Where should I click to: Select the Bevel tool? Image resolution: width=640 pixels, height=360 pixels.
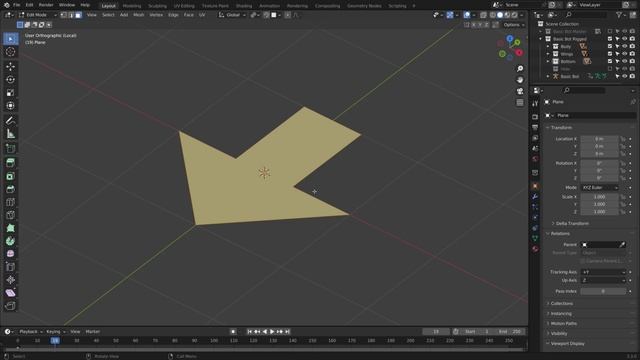click(x=11, y=189)
